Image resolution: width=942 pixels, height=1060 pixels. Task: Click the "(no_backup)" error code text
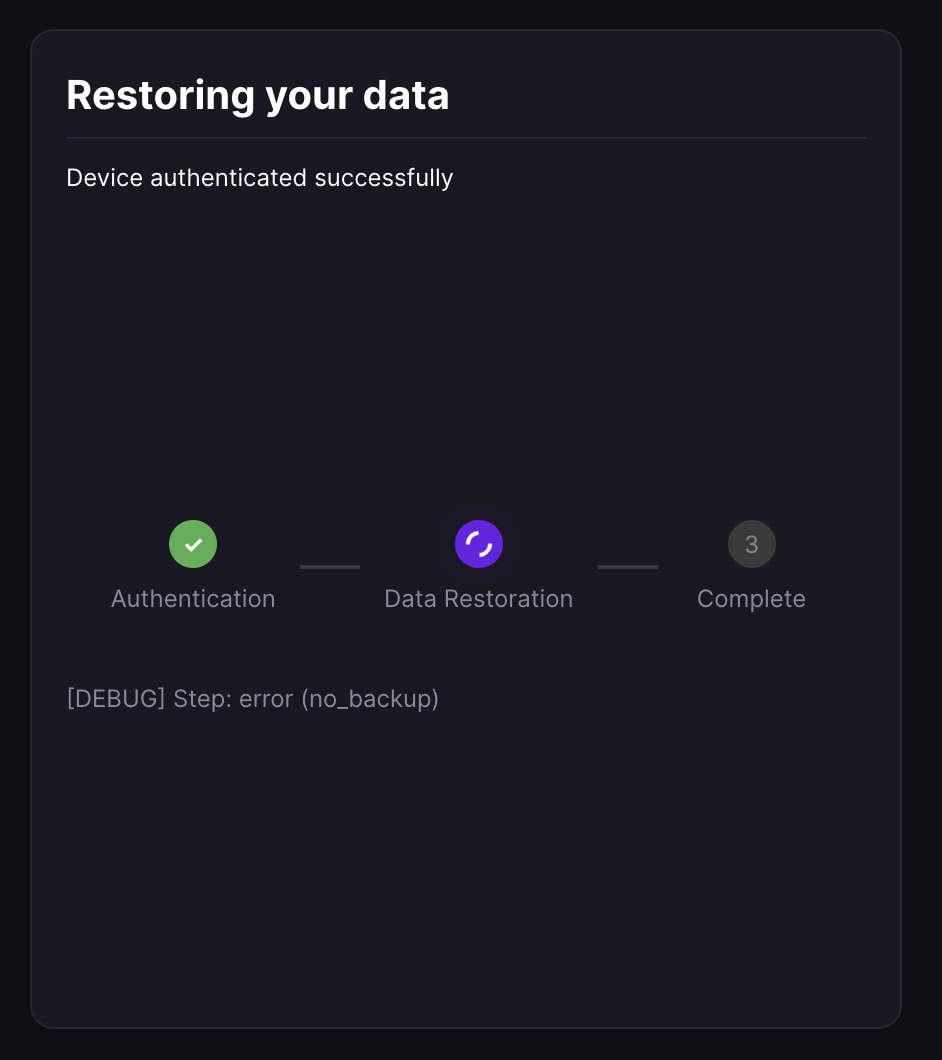point(370,698)
